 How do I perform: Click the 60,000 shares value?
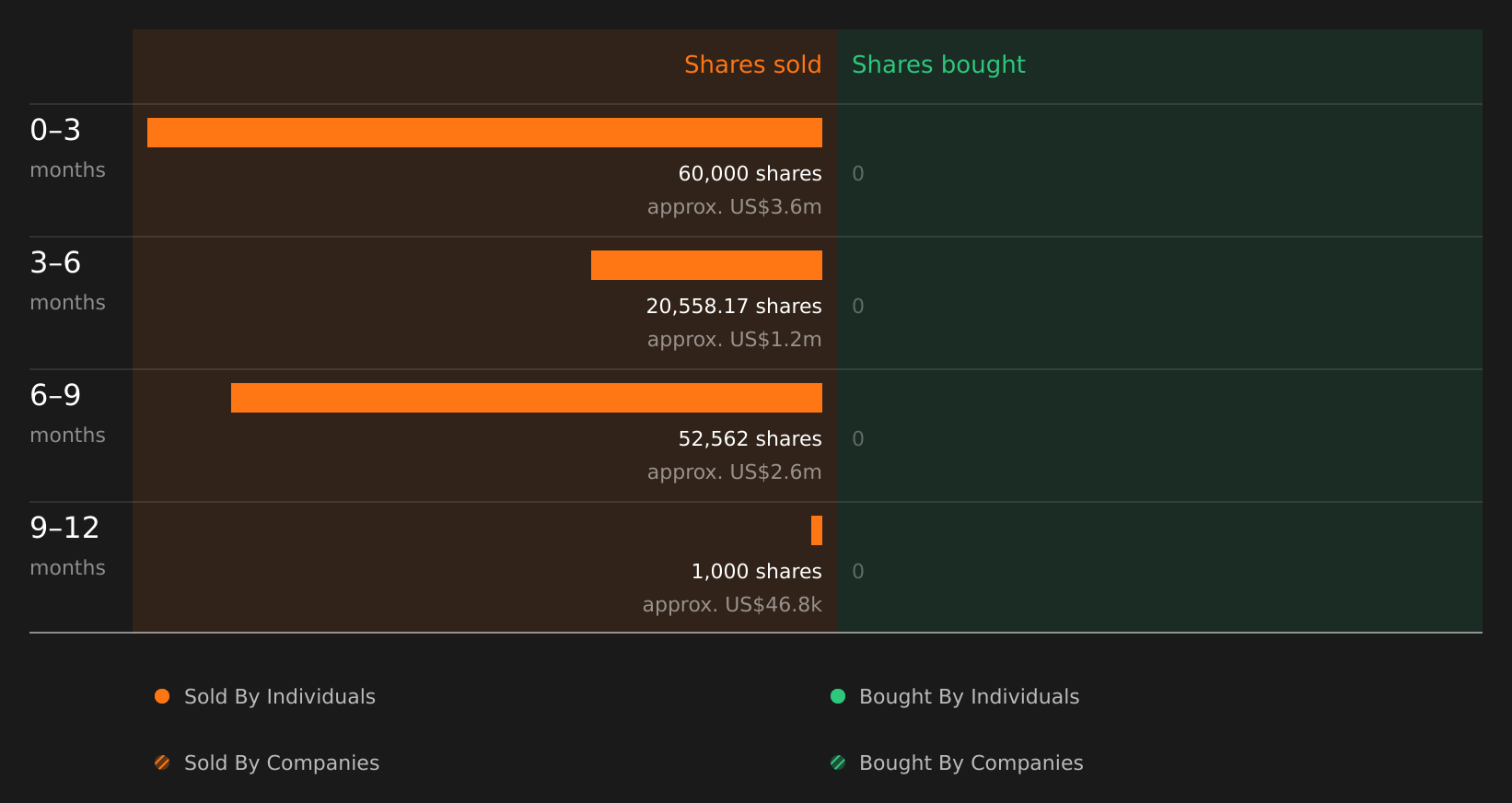750,173
